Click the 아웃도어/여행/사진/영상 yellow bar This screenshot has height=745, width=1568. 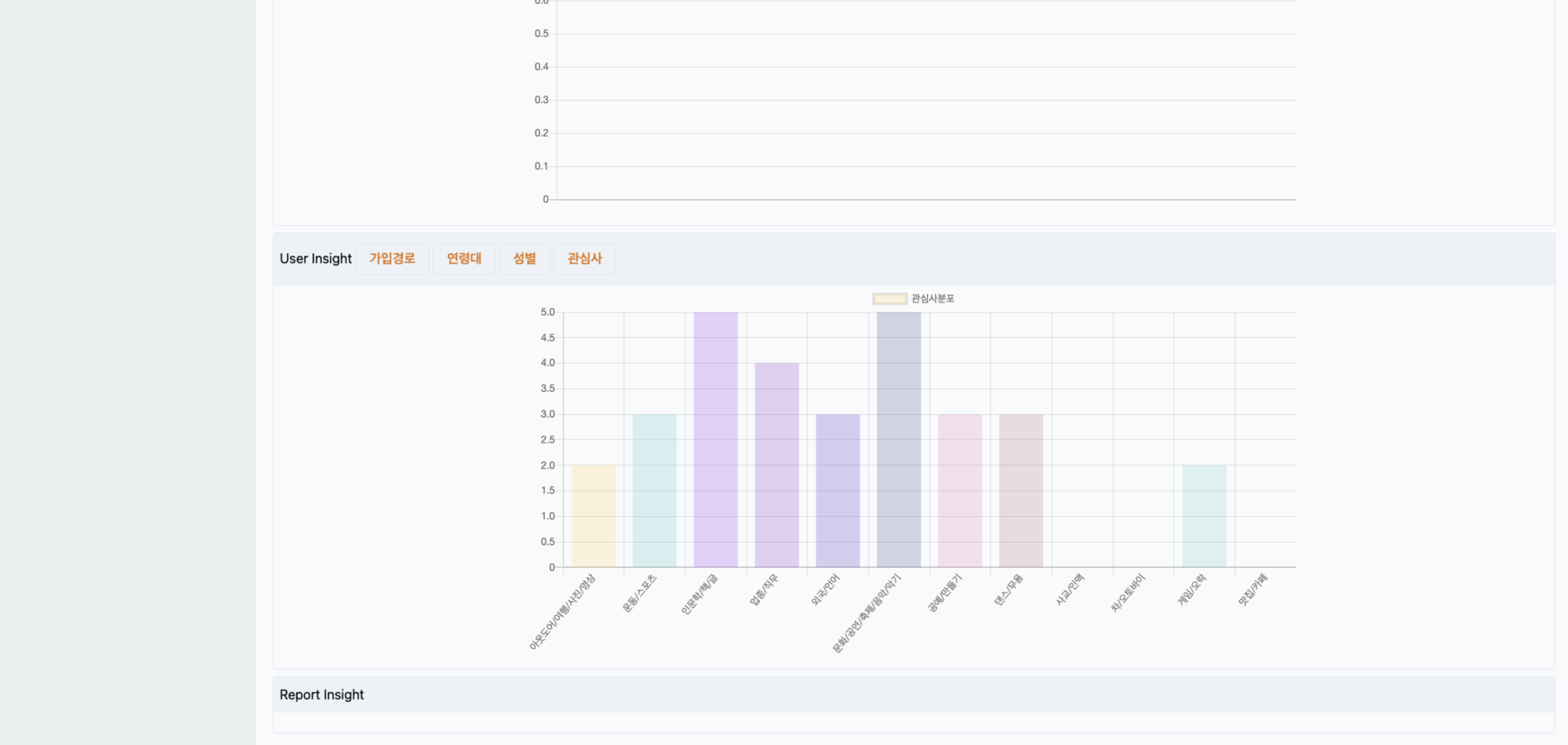pyautogui.click(x=593, y=516)
